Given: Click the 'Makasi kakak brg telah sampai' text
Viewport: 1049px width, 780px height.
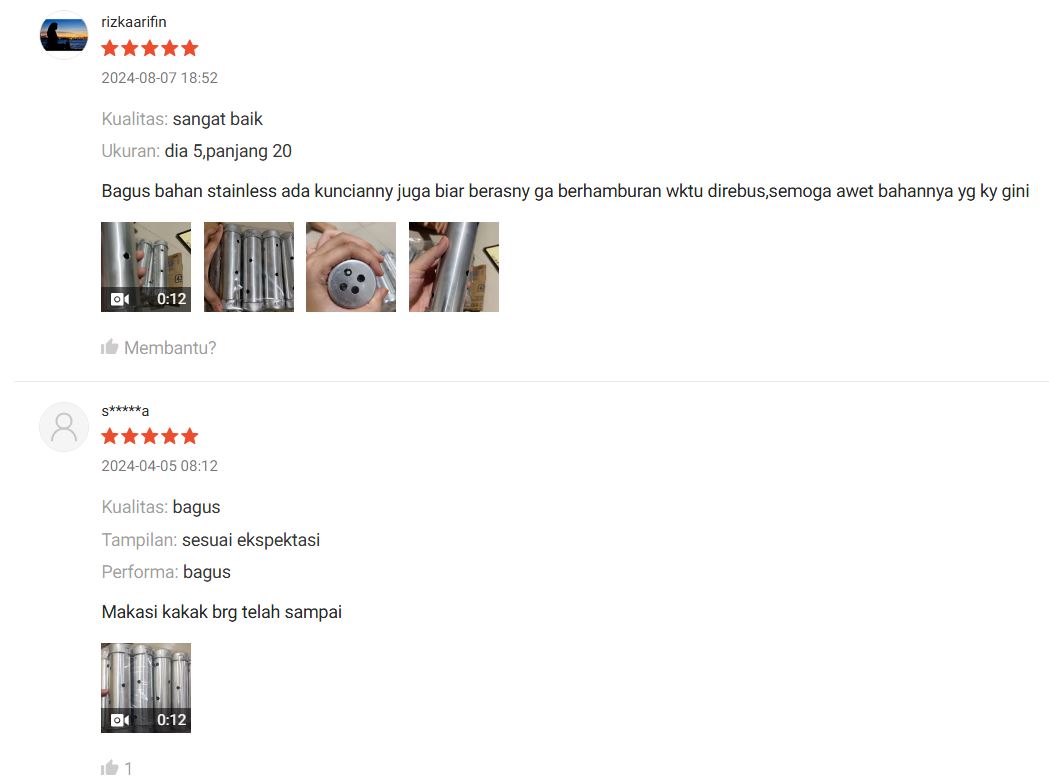Looking at the screenshot, I should 221,612.
